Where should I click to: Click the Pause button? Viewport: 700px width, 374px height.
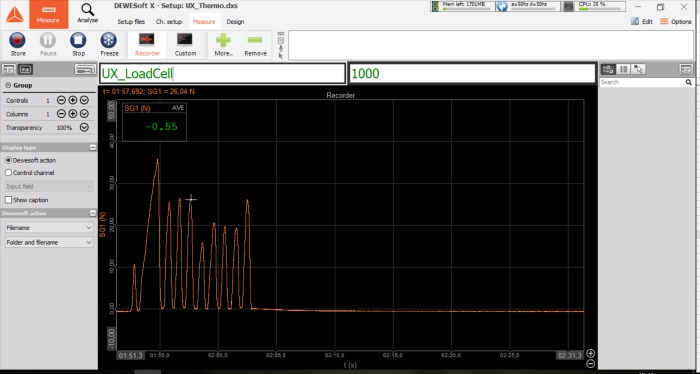pyautogui.click(x=48, y=44)
